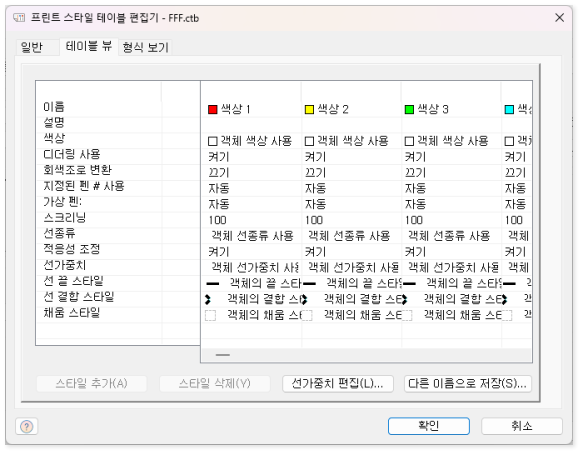Screen dimensions: 582x454
Task: Click the 채움 스타일 row label
Action: (x=72, y=313)
